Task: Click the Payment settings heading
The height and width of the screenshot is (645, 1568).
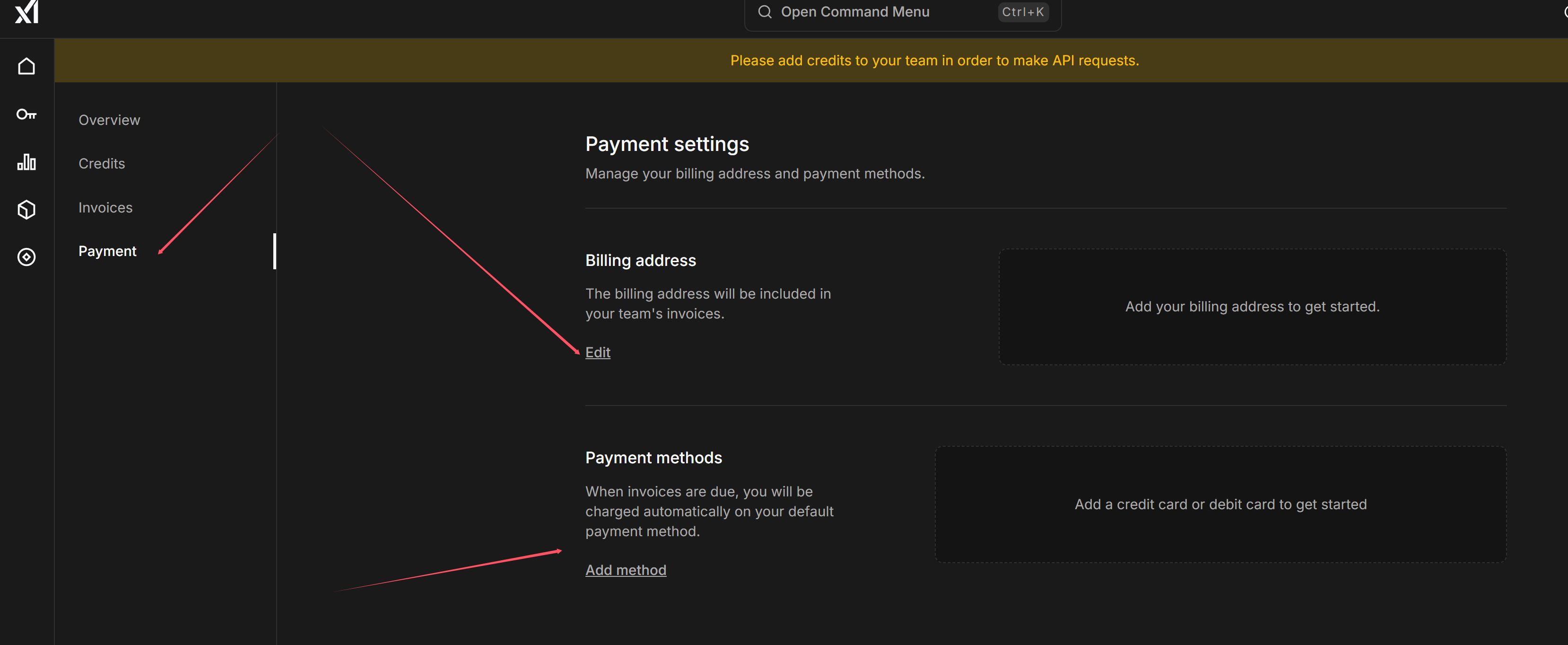Action: coord(667,144)
